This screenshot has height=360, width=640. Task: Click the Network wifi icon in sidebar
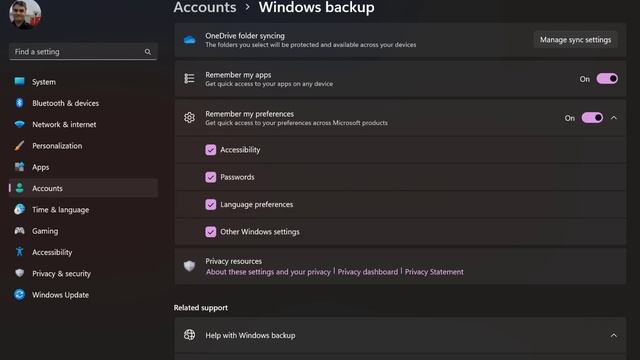tap(19, 124)
